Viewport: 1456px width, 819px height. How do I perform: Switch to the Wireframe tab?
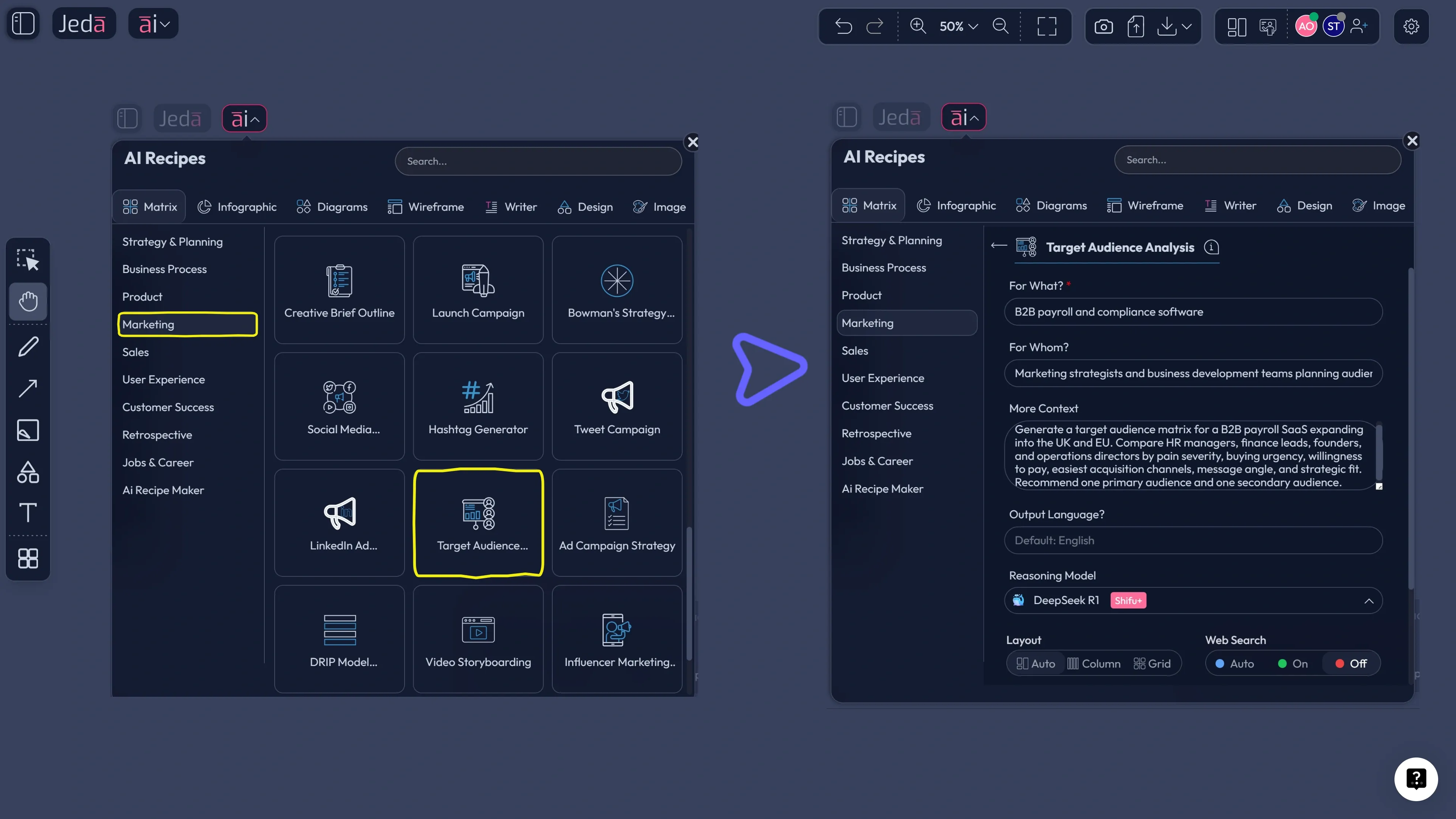tap(425, 207)
